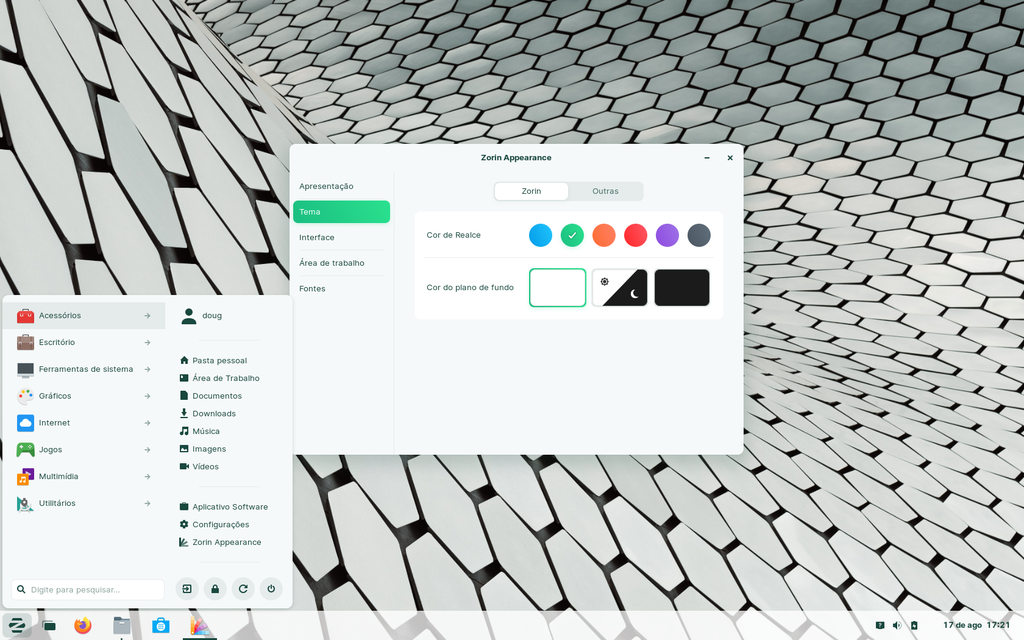Open the Files manager in taskbar
Screen dimensions: 1024x640
click(121, 626)
